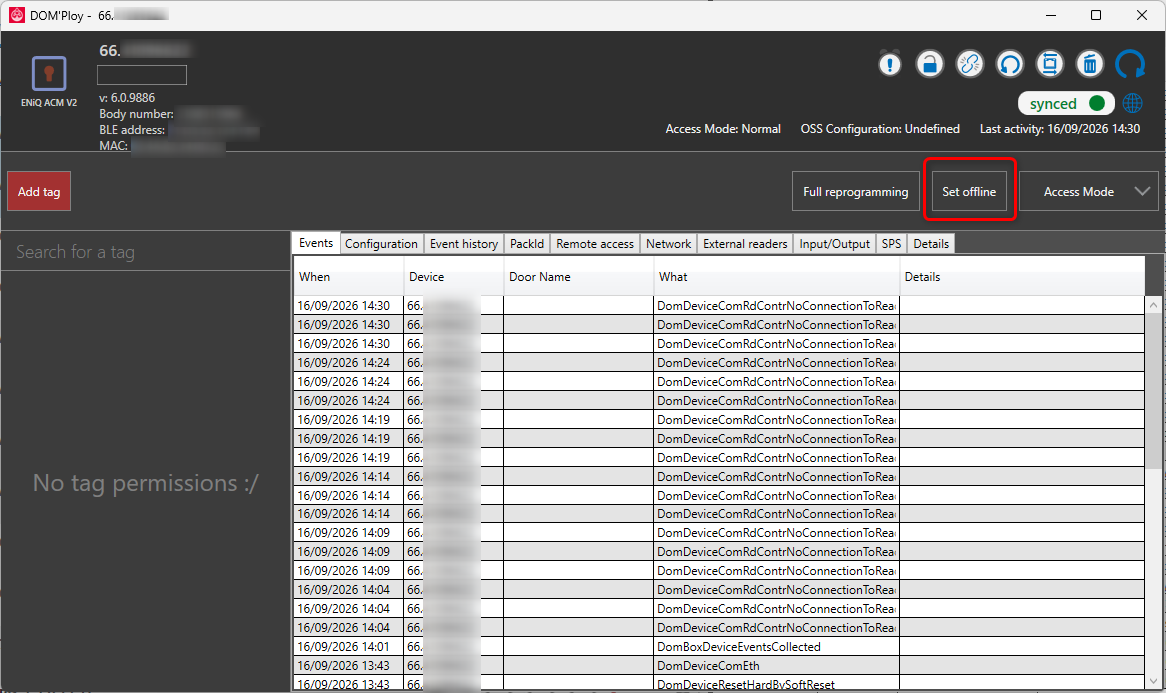Open the PackId tab
The image size is (1166, 693).
(x=527, y=244)
